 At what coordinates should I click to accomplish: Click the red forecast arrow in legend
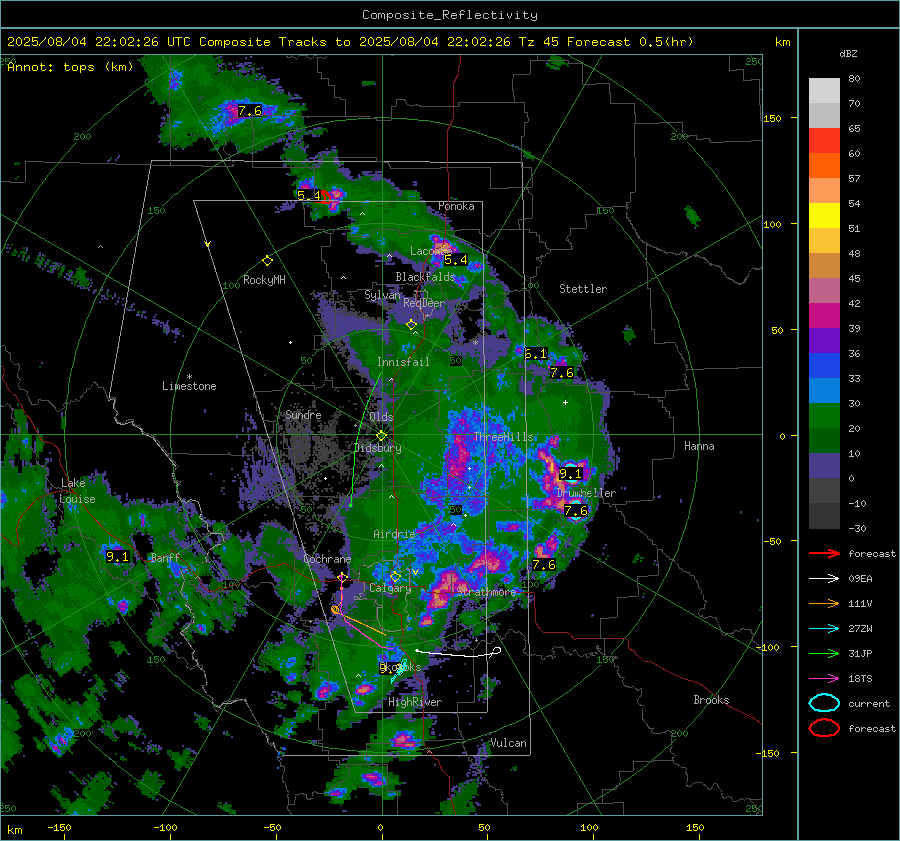[824, 553]
